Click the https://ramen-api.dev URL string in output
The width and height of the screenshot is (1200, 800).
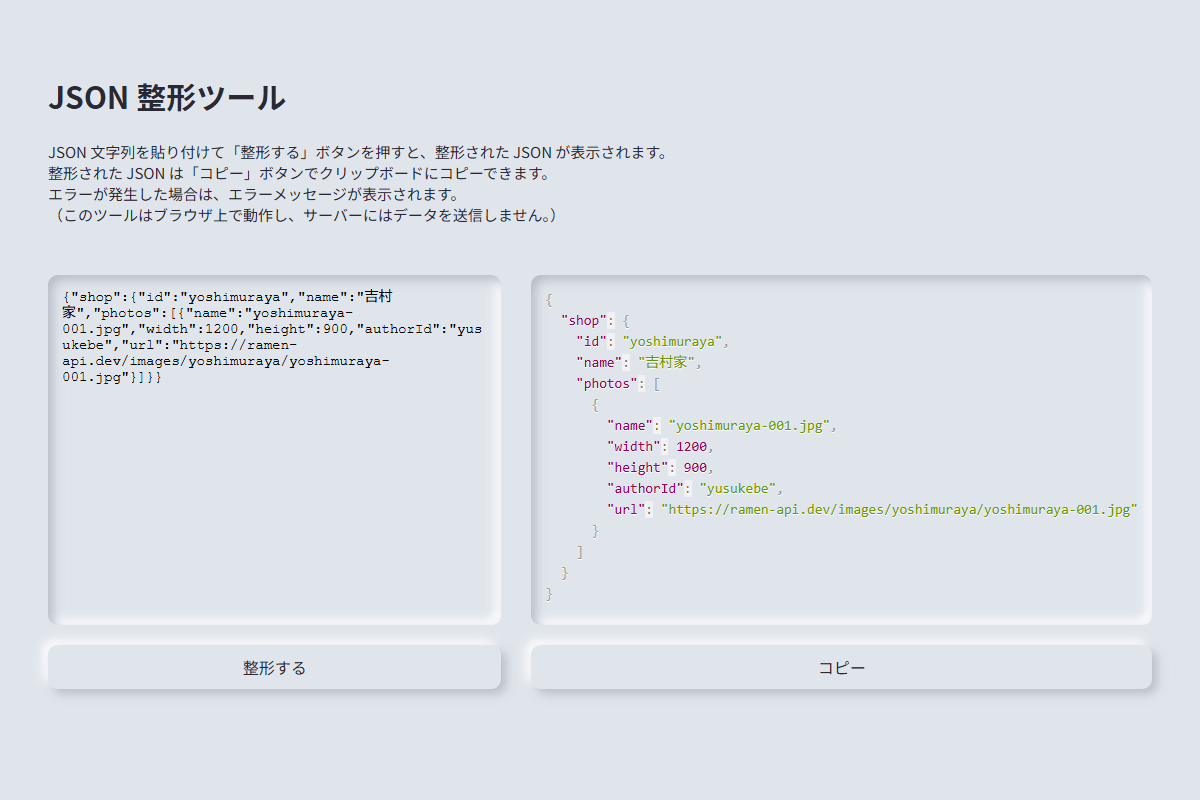point(899,509)
